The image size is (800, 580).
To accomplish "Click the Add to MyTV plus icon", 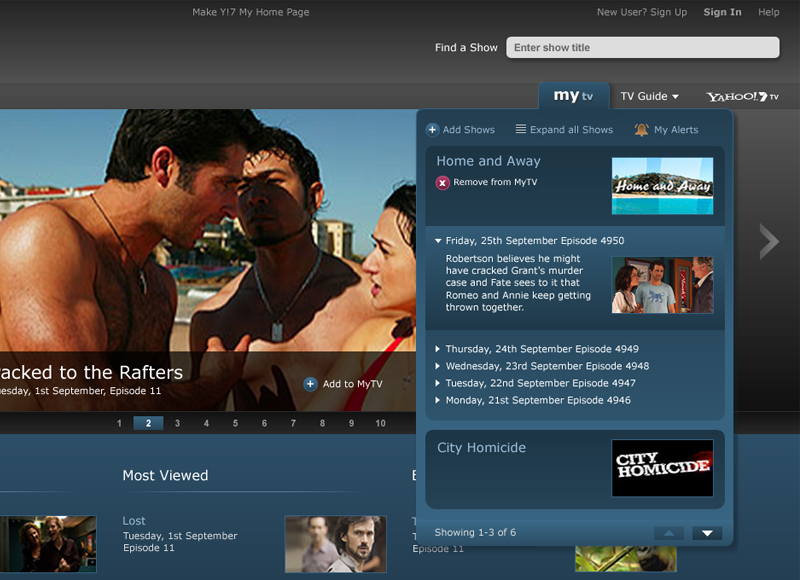I will (x=310, y=383).
